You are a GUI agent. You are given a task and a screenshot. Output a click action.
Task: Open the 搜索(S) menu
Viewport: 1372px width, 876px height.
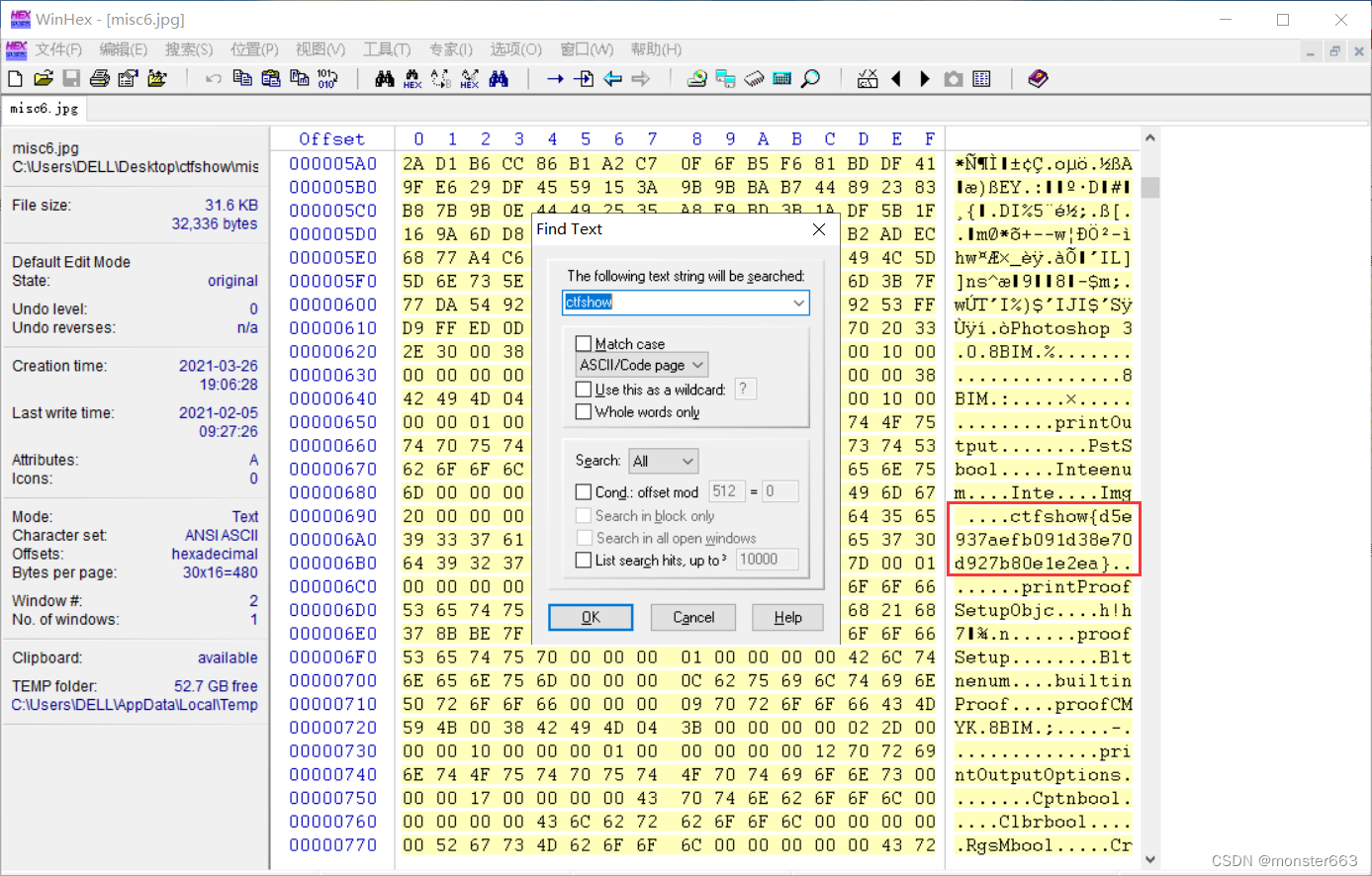pos(189,49)
